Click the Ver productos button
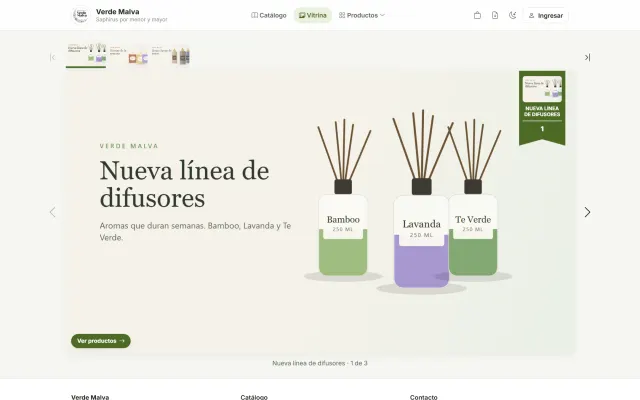 [101, 341]
